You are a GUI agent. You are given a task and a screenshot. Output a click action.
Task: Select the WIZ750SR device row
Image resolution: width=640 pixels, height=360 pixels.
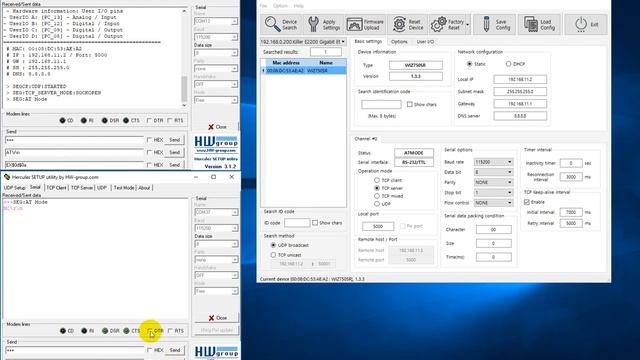click(x=304, y=71)
